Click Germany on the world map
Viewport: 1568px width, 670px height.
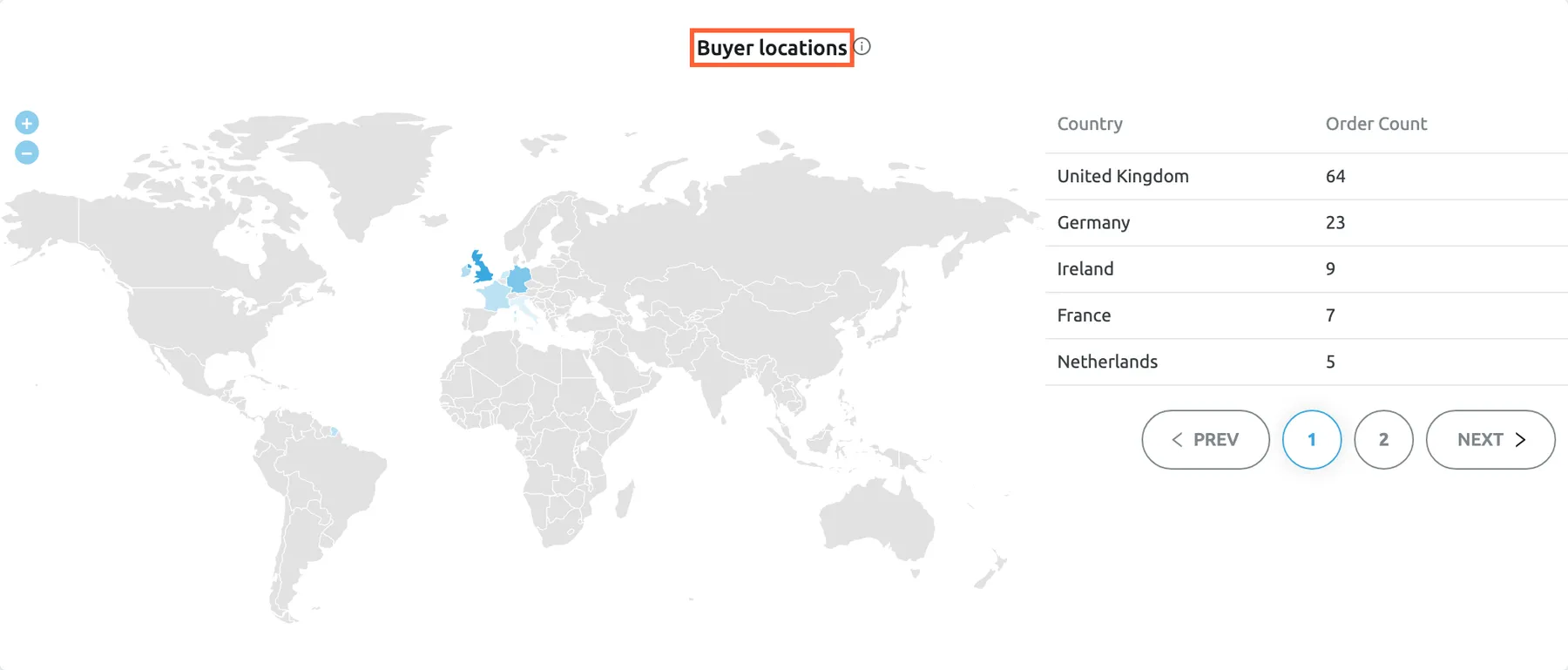coord(518,279)
